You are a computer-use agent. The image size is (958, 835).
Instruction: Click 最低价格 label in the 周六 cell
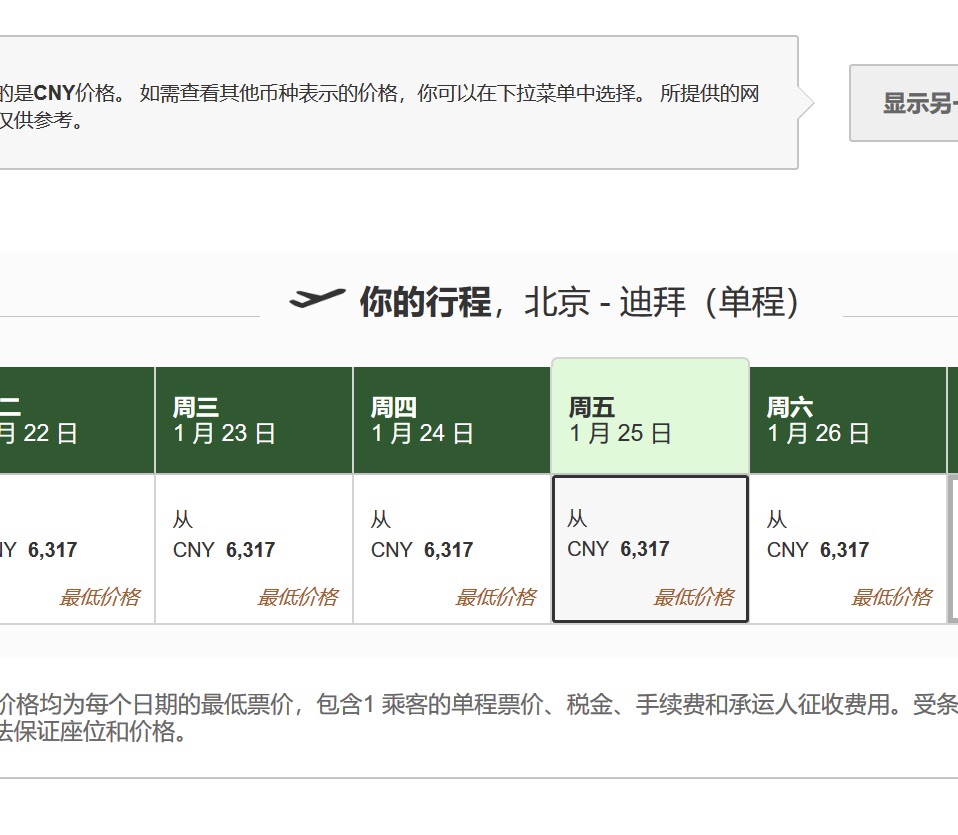(891, 597)
